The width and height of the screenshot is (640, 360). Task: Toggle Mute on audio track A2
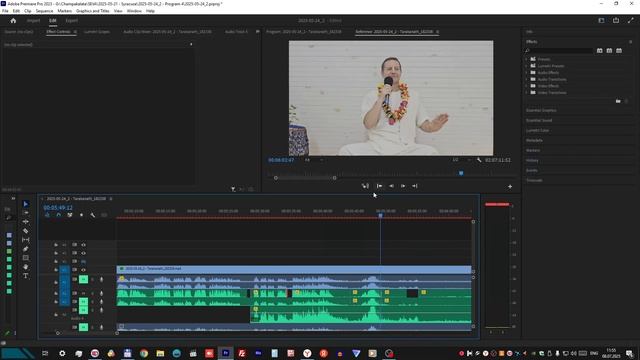[x=83, y=293]
